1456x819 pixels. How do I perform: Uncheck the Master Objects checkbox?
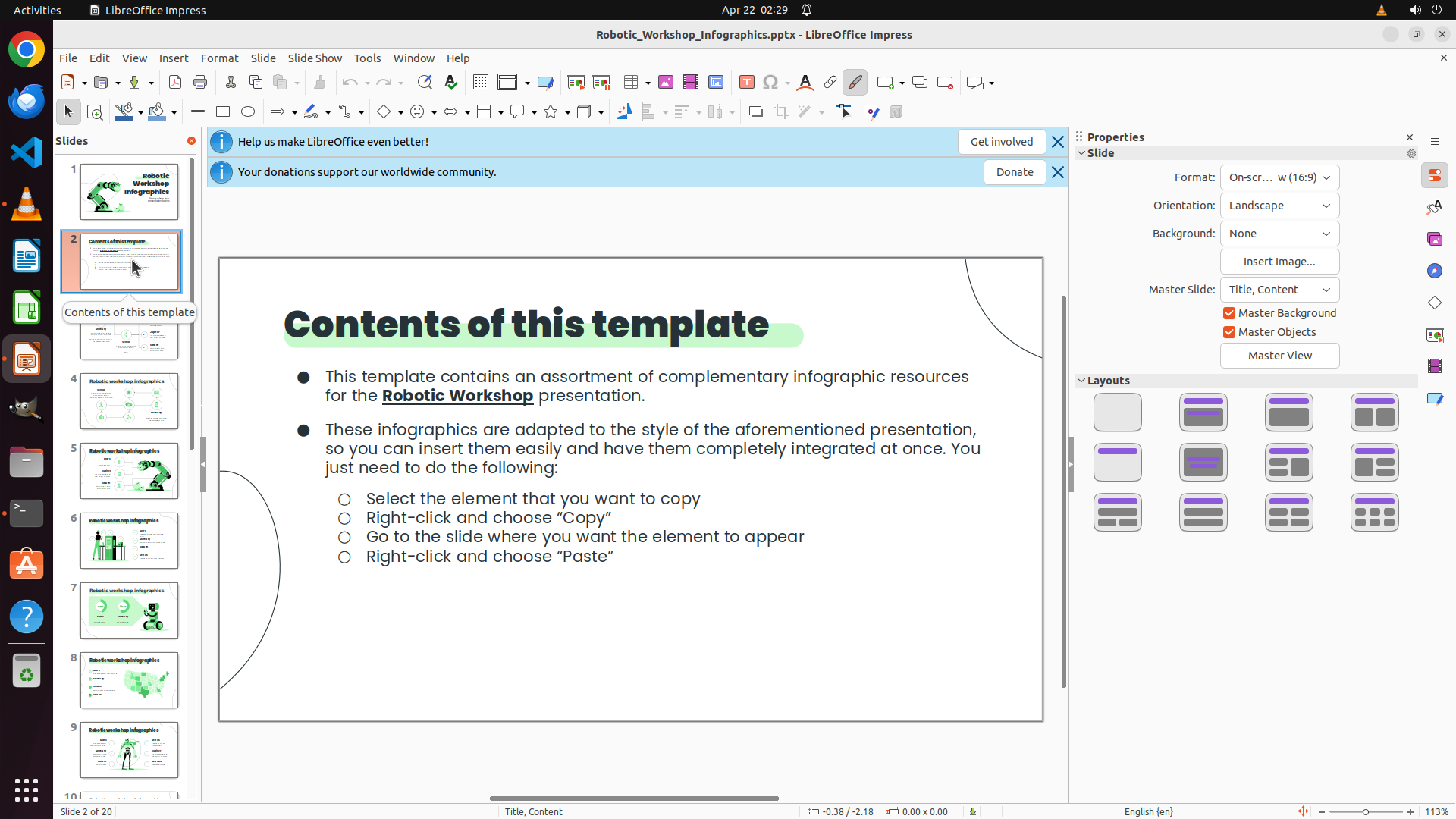[x=1229, y=332]
